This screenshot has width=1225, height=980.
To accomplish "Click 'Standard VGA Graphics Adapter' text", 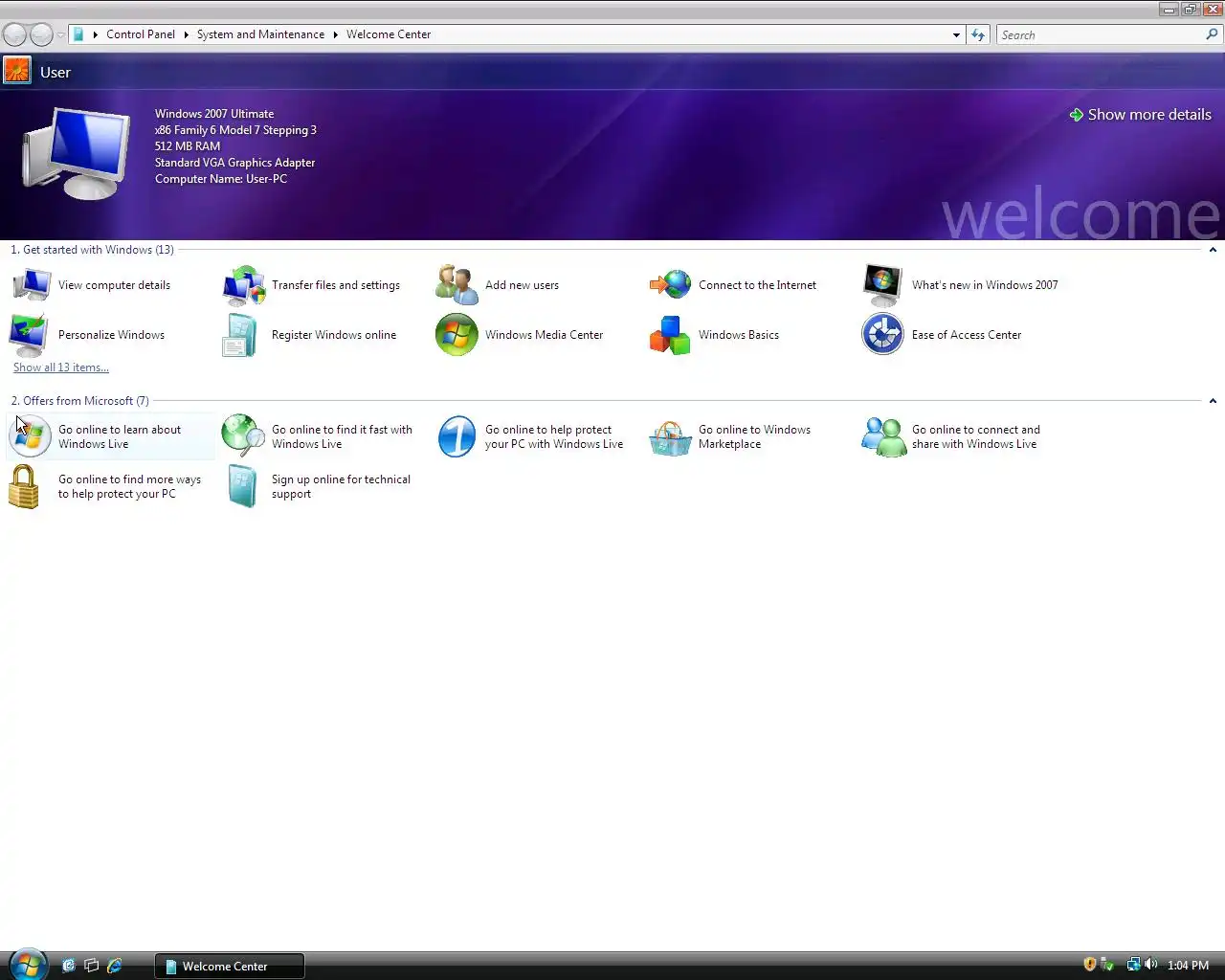I will point(234,163).
